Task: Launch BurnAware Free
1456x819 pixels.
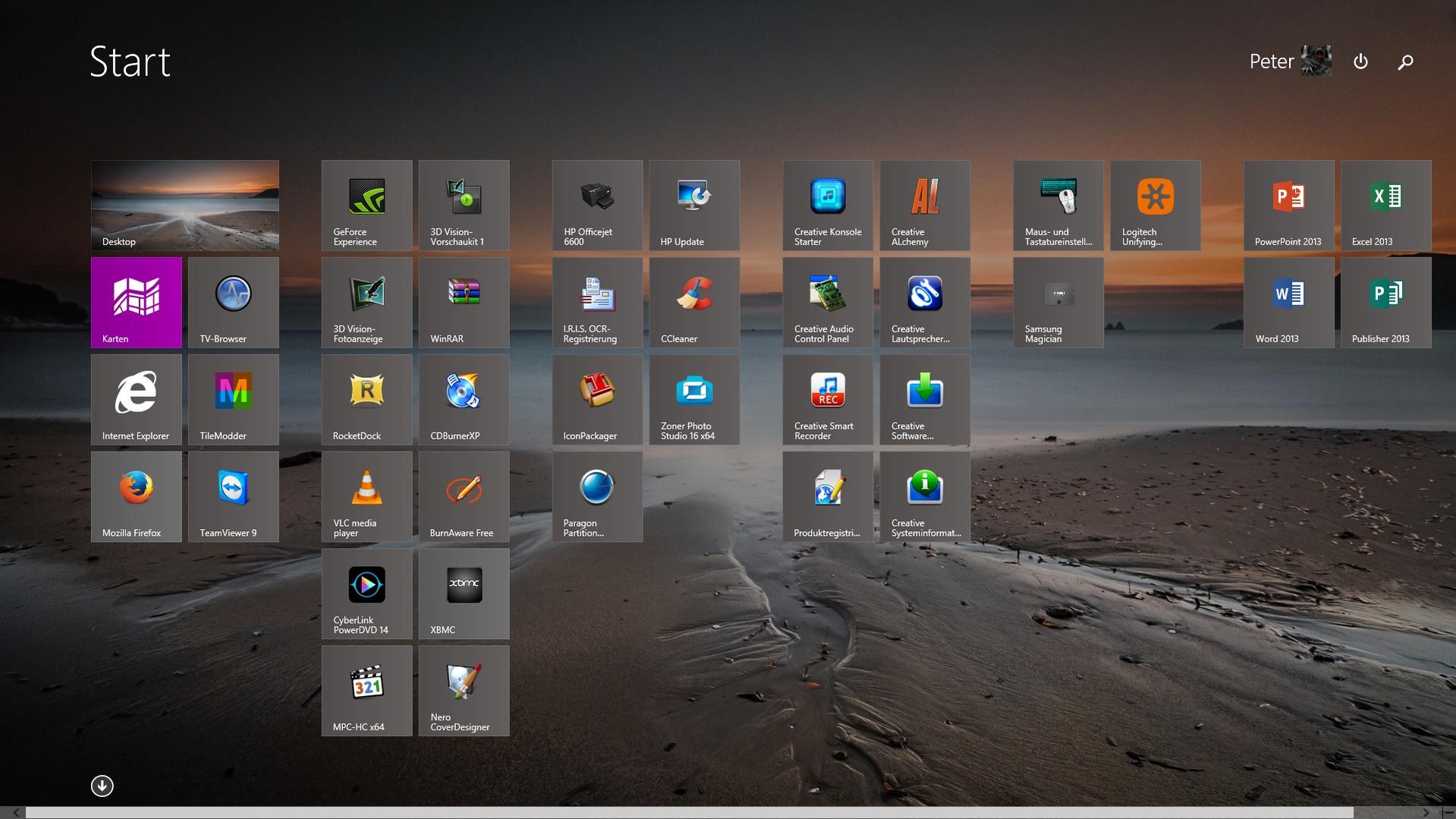Action: pyautogui.click(x=464, y=496)
